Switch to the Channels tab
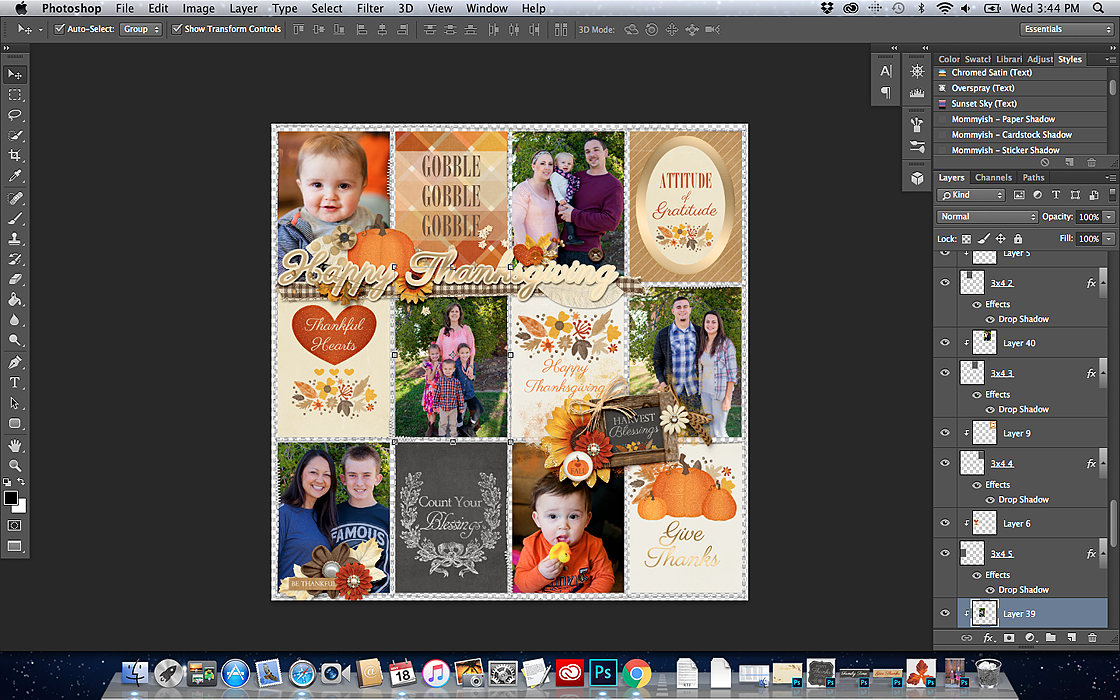Image resolution: width=1120 pixels, height=700 pixels. click(x=993, y=178)
